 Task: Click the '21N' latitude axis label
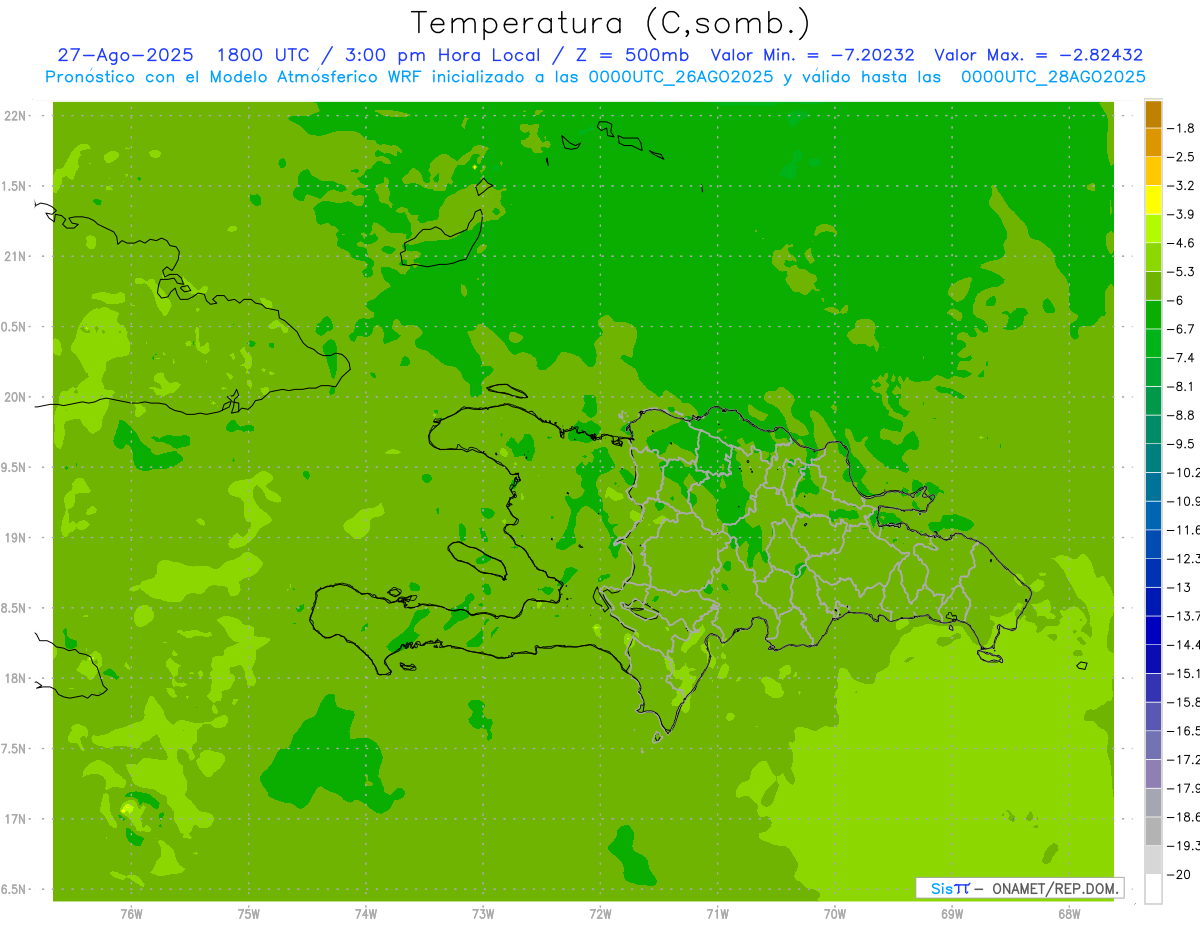(x=17, y=257)
